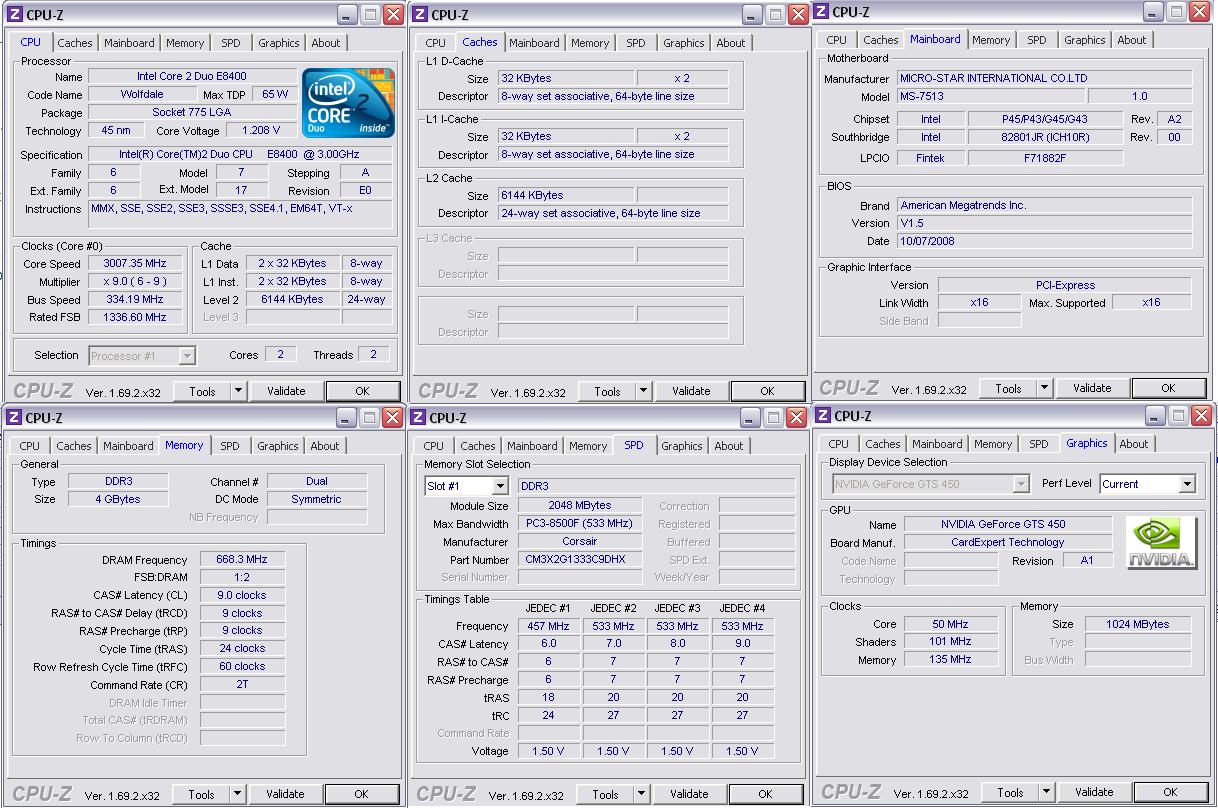Screen dimensions: 1218x808
Task: Click the command rate value '2T'
Action: click(243, 685)
